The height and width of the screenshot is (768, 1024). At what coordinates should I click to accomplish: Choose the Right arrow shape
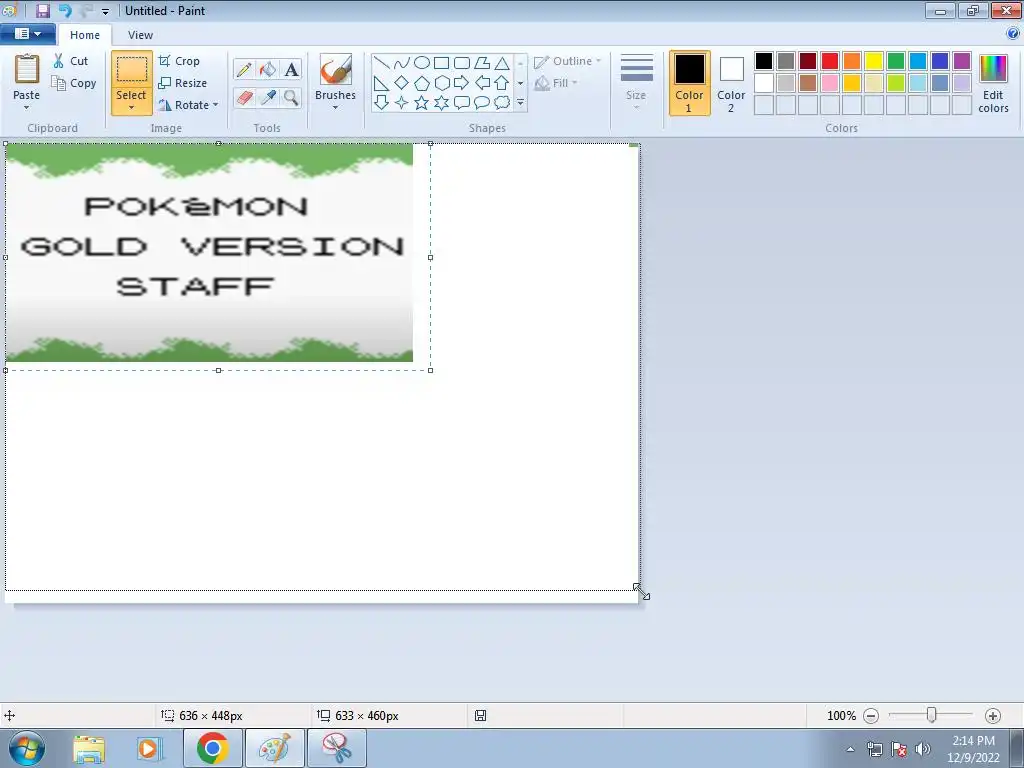click(x=462, y=83)
